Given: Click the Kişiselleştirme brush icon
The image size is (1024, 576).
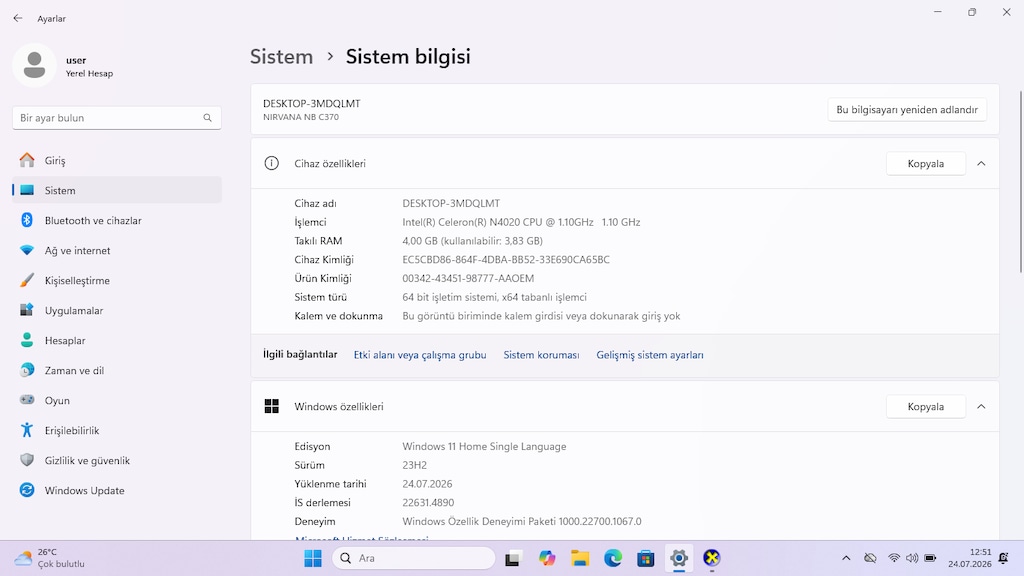Looking at the screenshot, I should pos(27,280).
